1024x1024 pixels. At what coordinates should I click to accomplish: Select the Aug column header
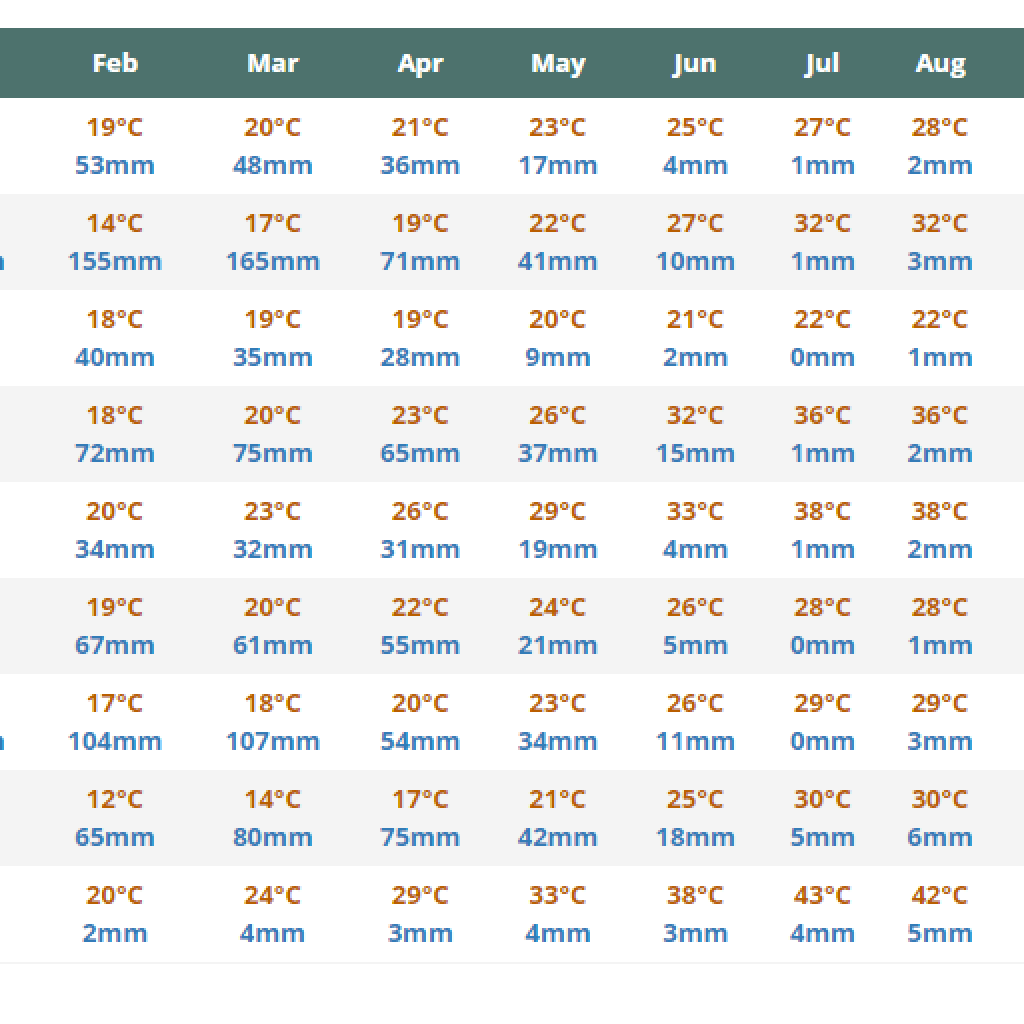tap(940, 64)
